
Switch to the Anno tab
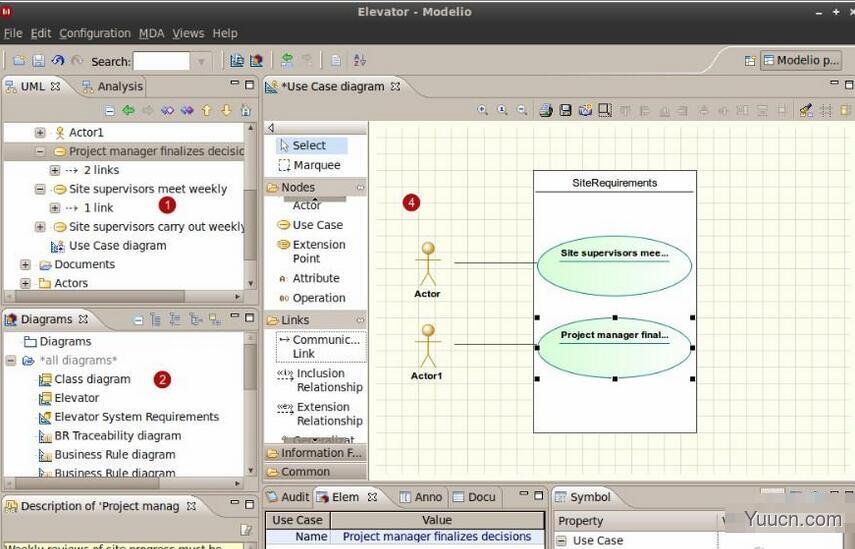click(x=420, y=497)
